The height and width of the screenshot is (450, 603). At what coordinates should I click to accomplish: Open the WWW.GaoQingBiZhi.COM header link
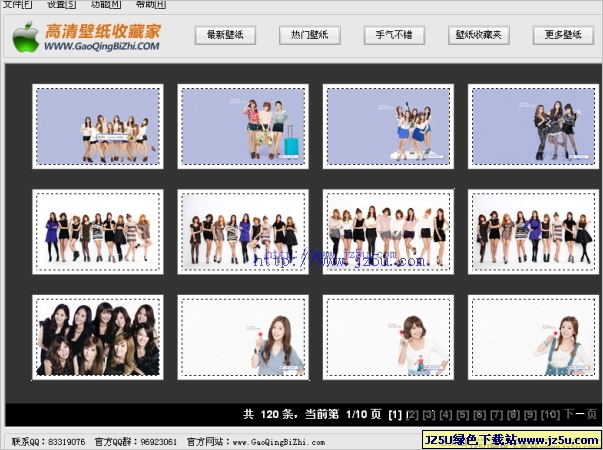pyautogui.click(x=102, y=47)
